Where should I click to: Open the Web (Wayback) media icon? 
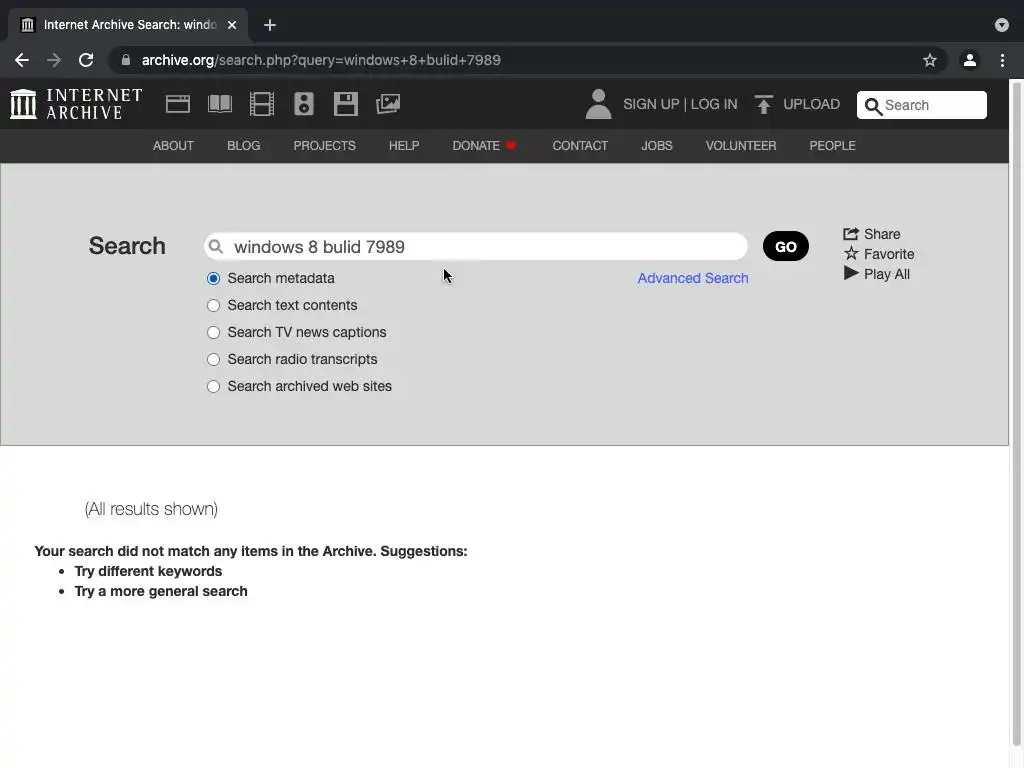[178, 104]
